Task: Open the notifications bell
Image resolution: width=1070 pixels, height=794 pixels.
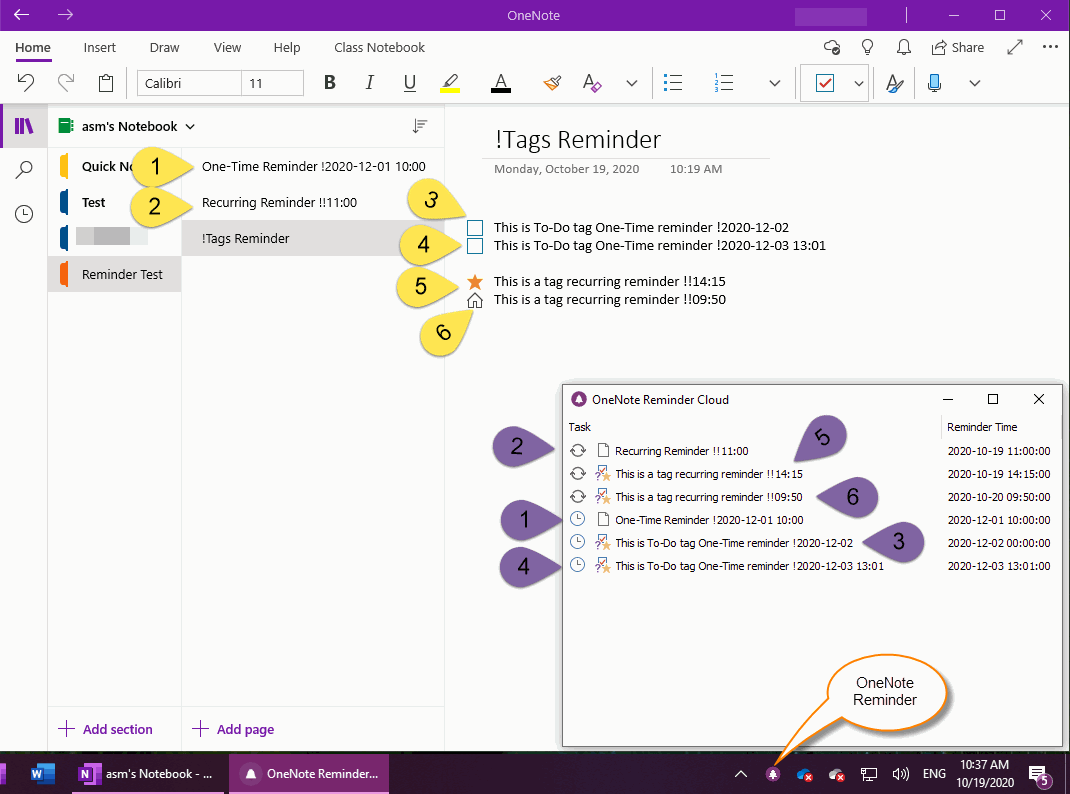Action: tap(903, 47)
